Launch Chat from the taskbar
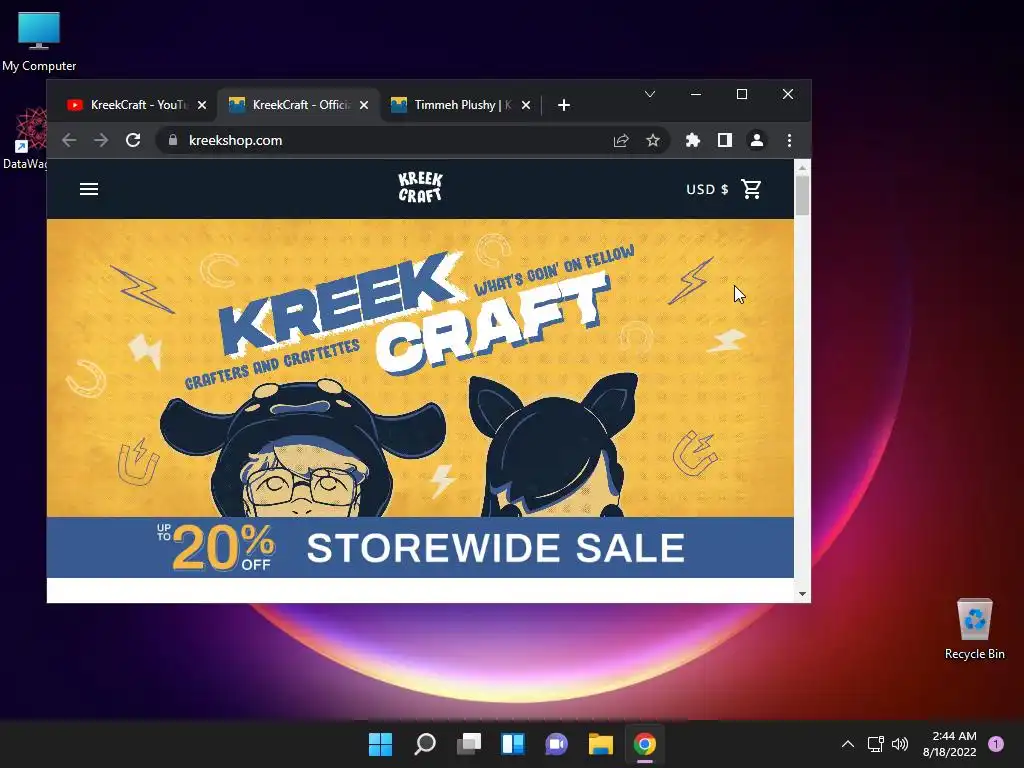Viewport: 1024px width, 768px height. [x=556, y=744]
